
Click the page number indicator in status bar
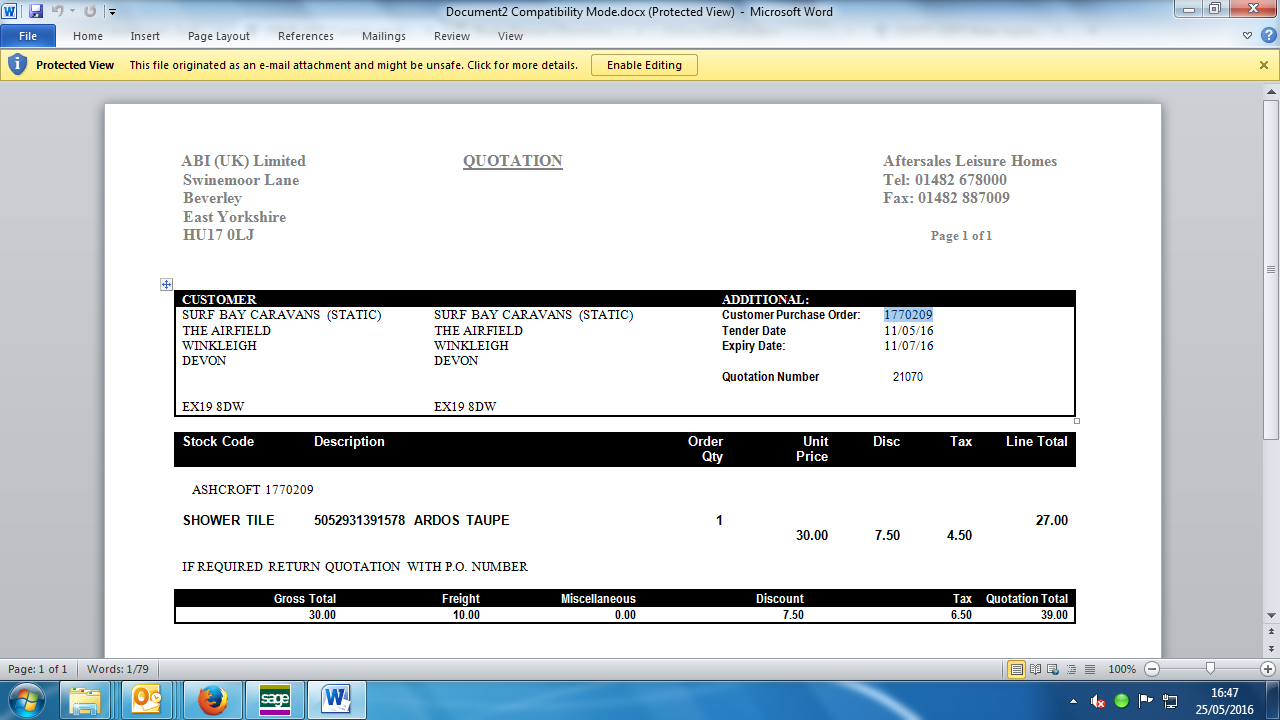[38, 669]
